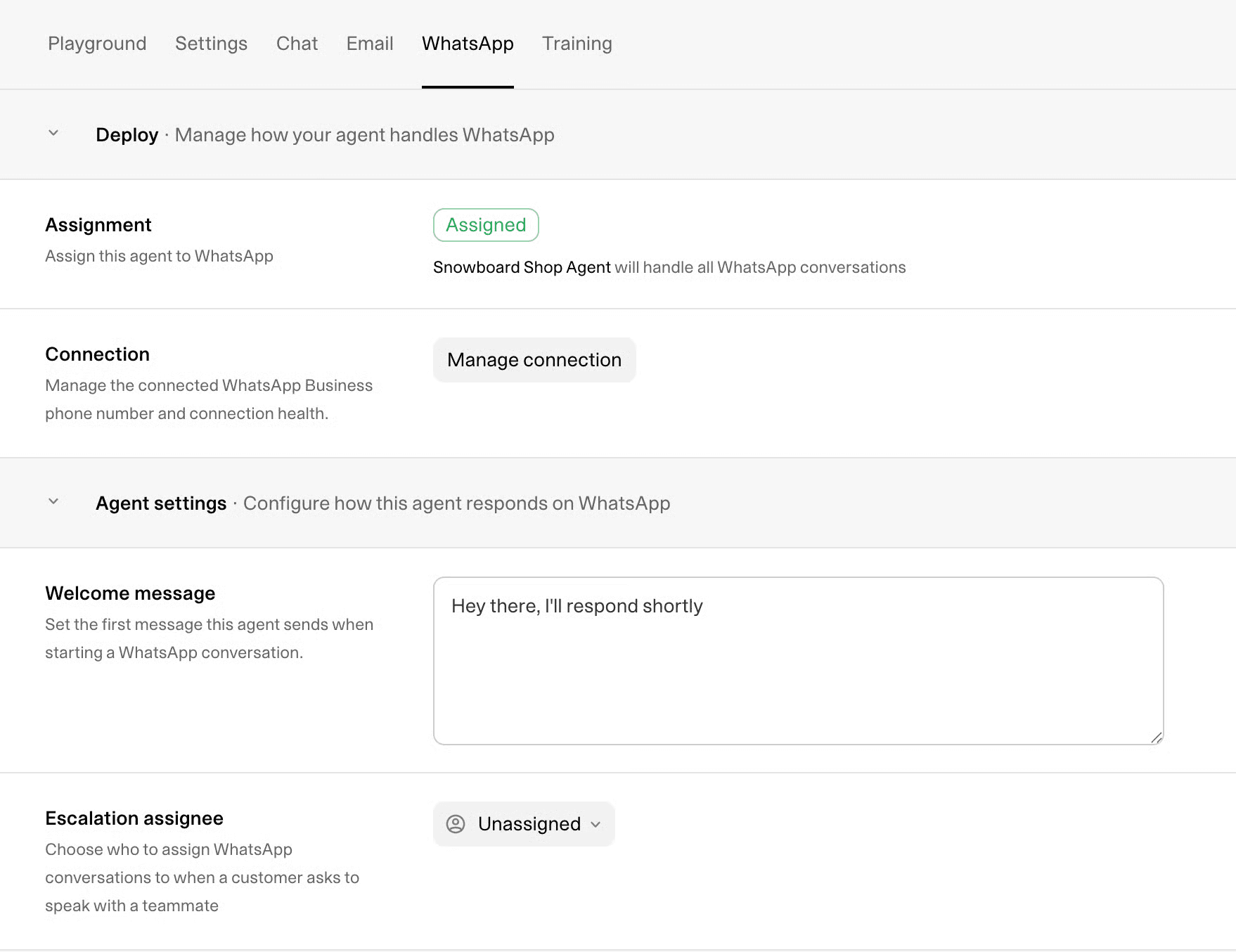The width and height of the screenshot is (1236, 952).
Task: Click the person icon in the assignee dropdown
Action: click(456, 824)
